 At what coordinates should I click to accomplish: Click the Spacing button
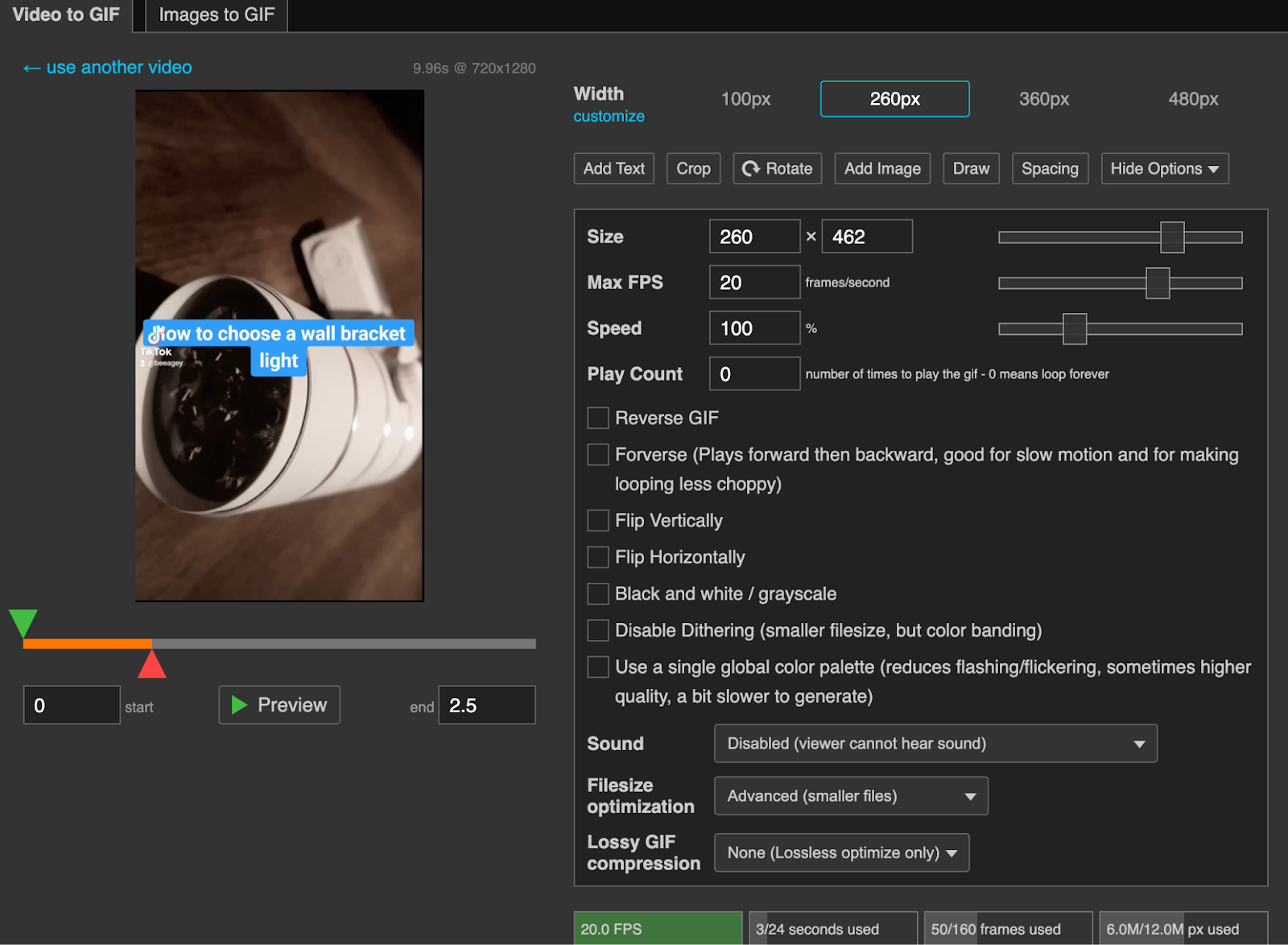[1050, 168]
